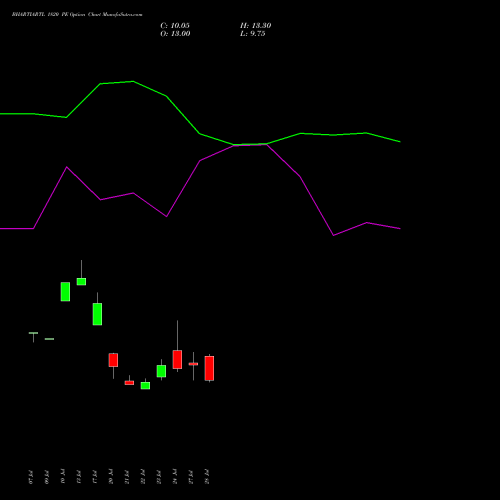This screenshot has width=500, height=500.
Task: Select the open value 'O: 13.00'
Action: (x=175, y=34)
